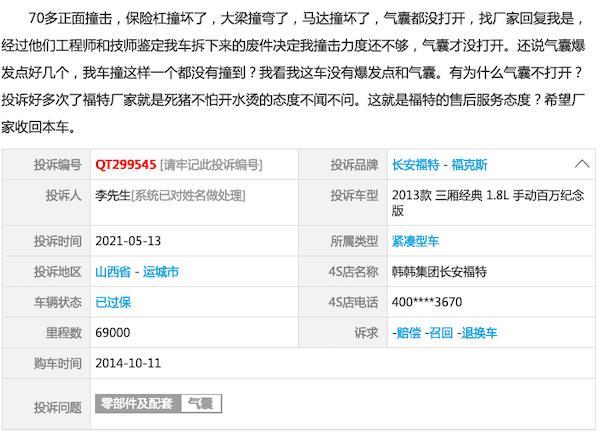Image resolution: width=600 pixels, height=433 pixels.
Task: Select the 系统已对姓名做处理 note
Action: (188, 195)
